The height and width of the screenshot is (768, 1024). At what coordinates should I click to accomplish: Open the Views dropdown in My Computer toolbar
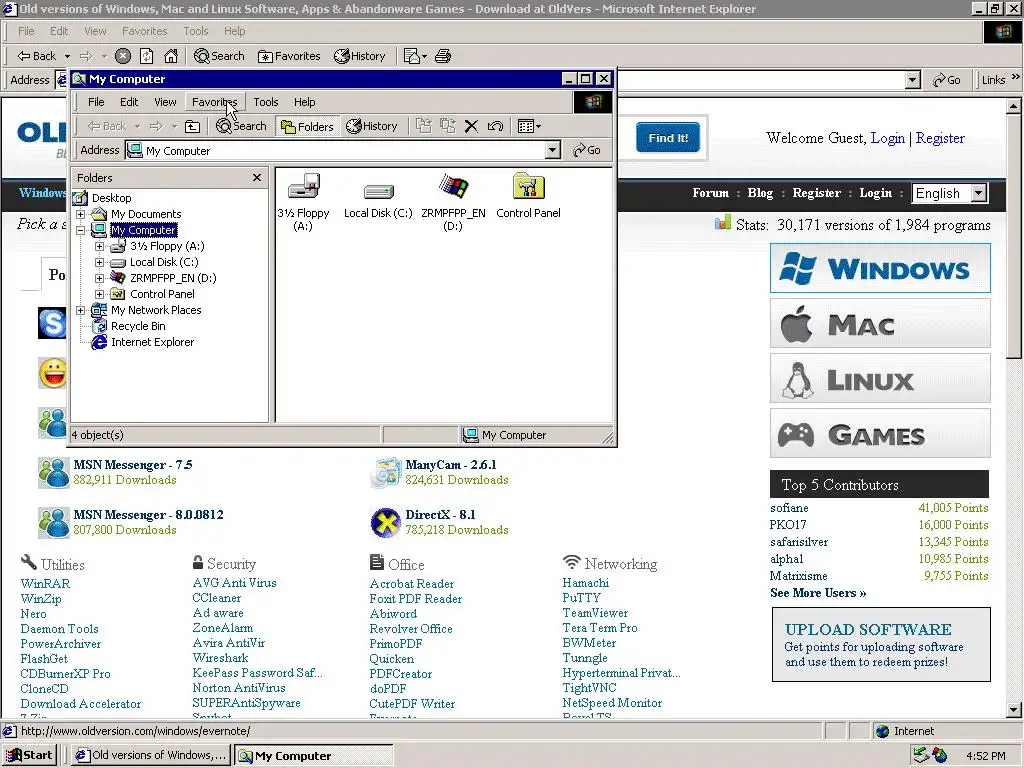point(529,126)
